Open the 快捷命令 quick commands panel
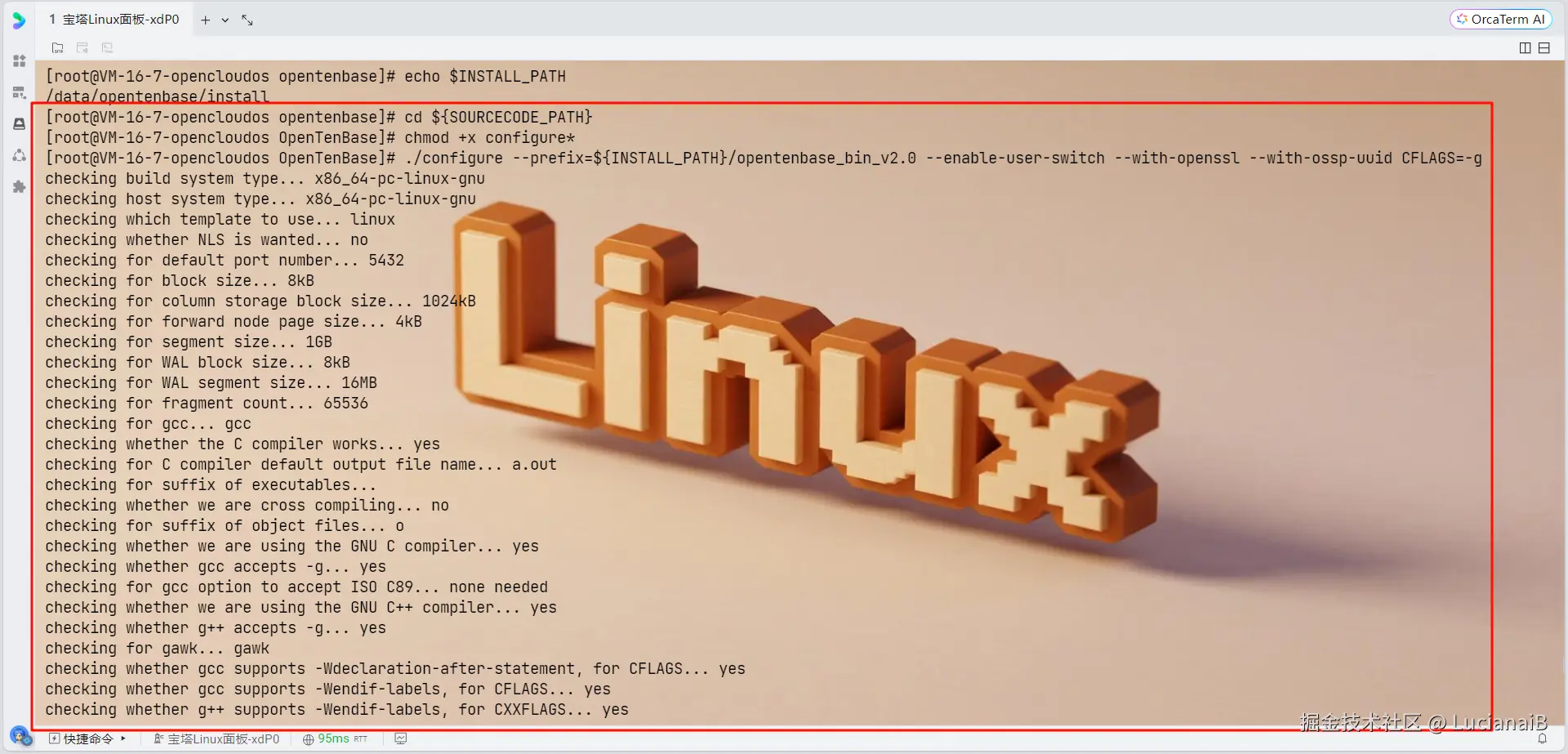This screenshot has width=1568, height=754. (81, 739)
